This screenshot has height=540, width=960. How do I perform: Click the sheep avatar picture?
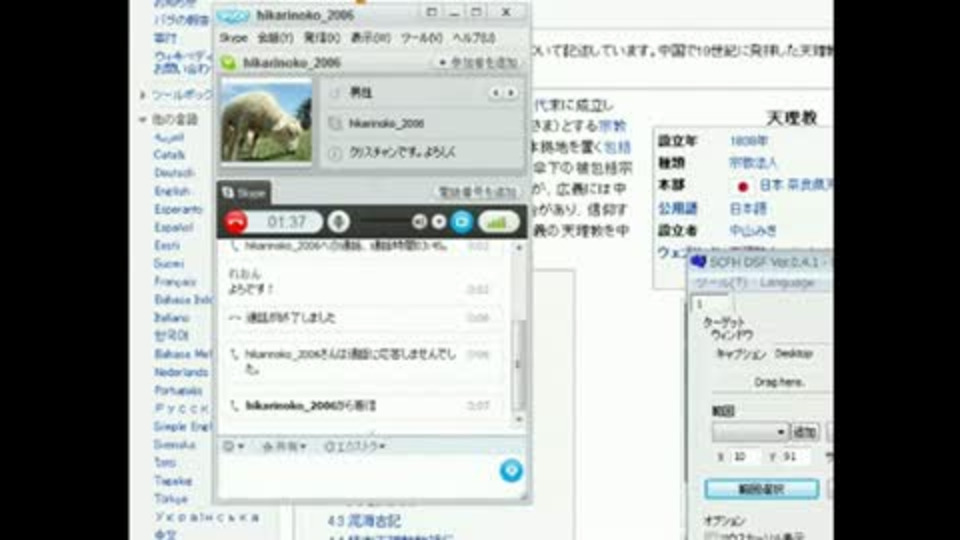[266, 121]
